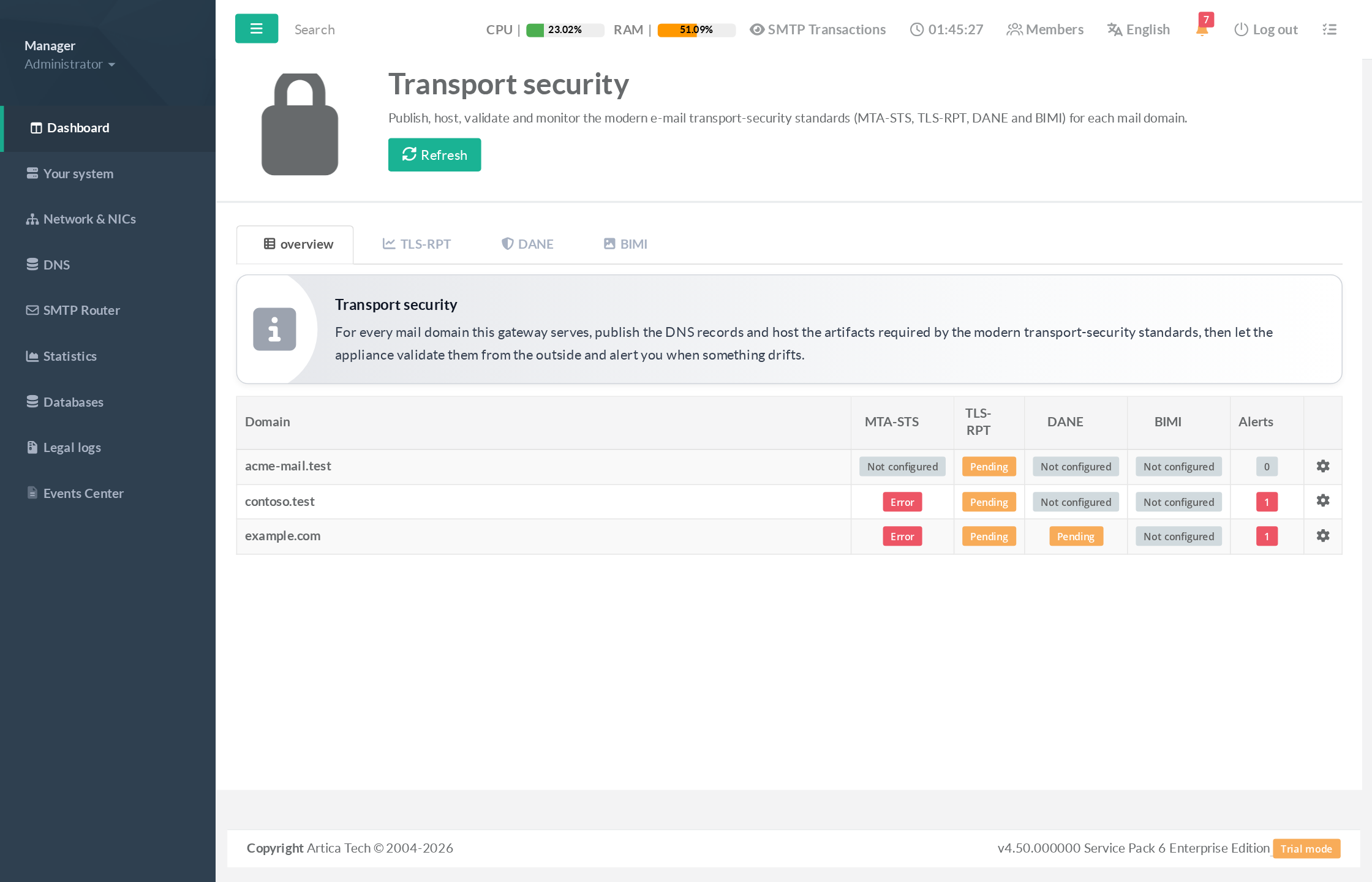The height and width of the screenshot is (882, 1372).
Task: Click the green Refresh button
Action: [x=434, y=155]
